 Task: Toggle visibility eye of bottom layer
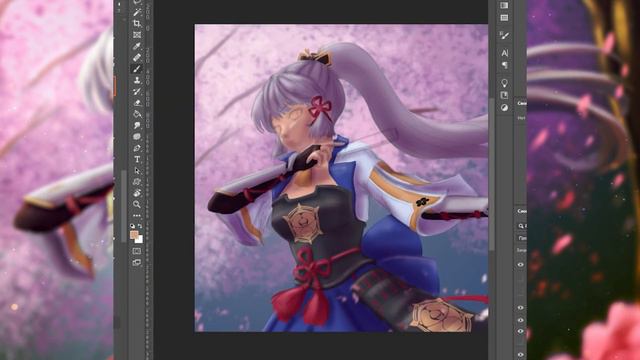(x=520, y=355)
